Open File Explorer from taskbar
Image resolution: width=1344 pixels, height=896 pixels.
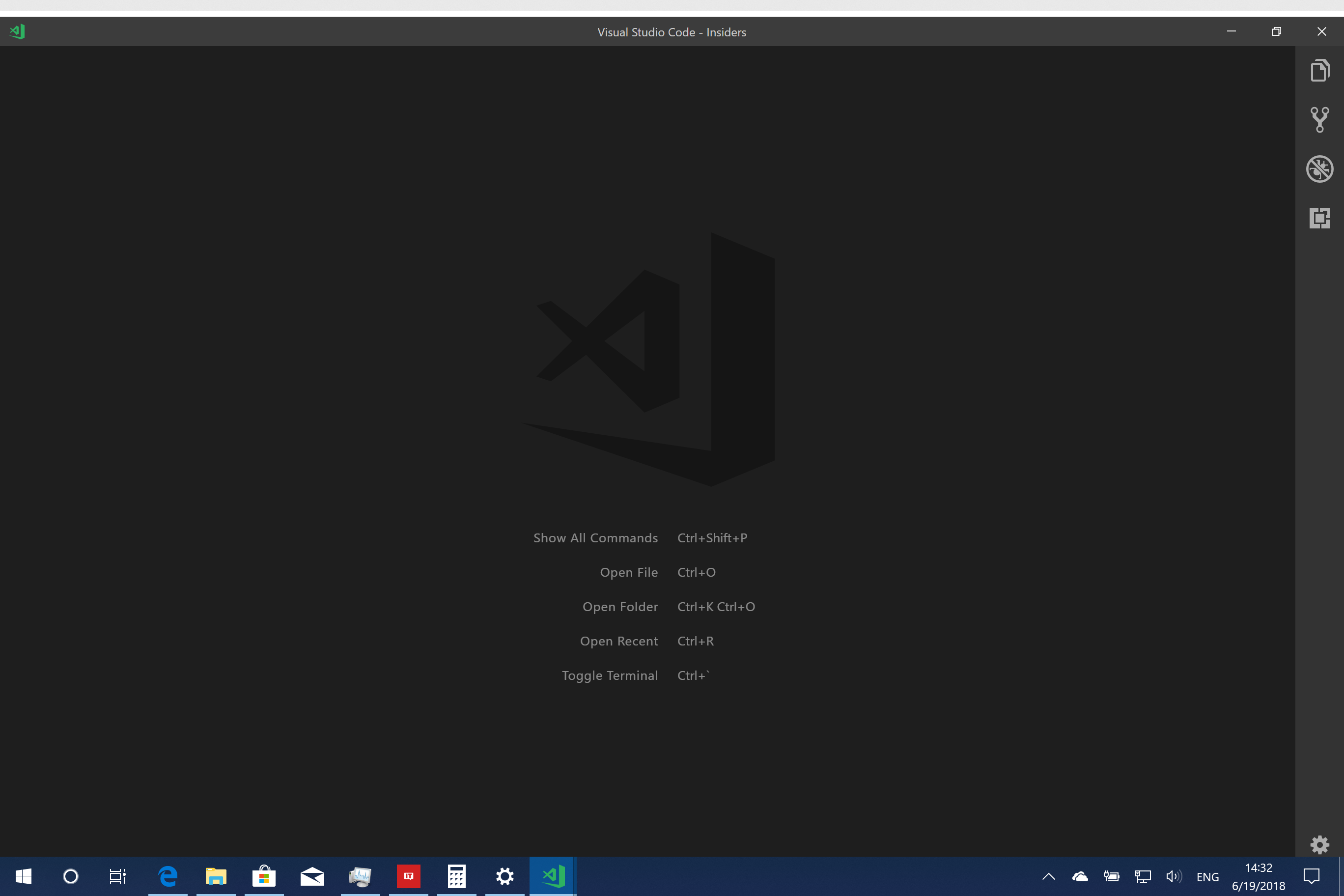(216, 876)
